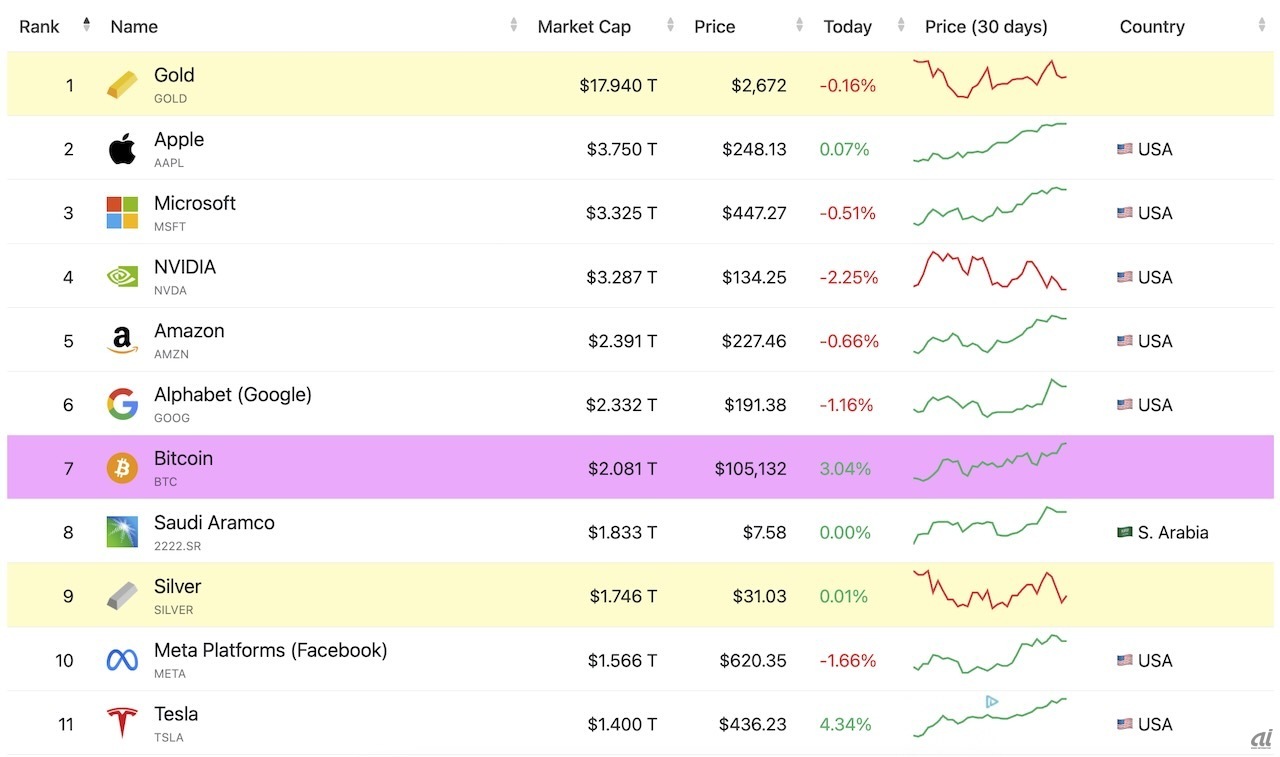Click Bitcoin's 3.04% daily change
The width and height of the screenshot is (1280, 757).
point(845,468)
